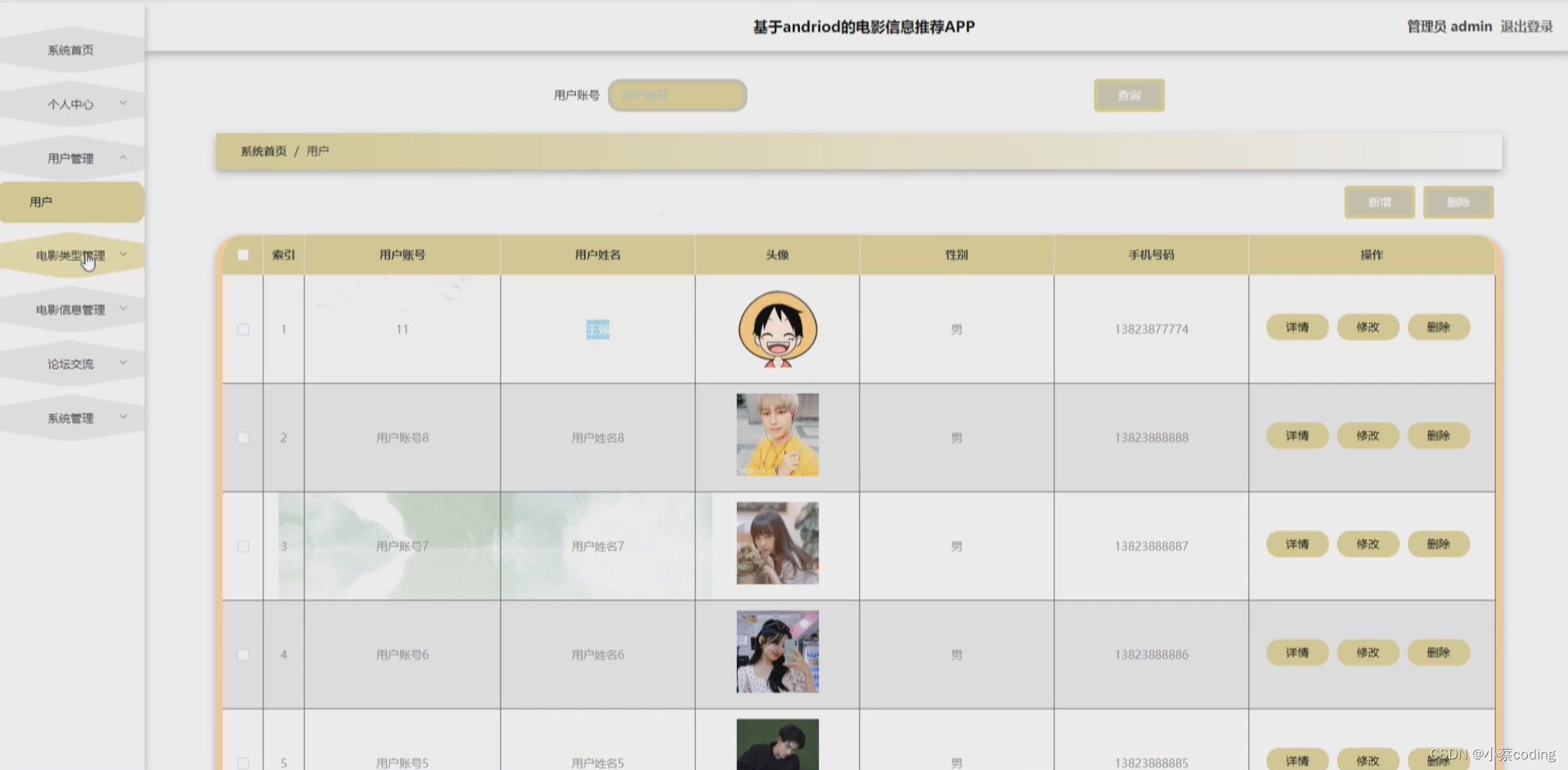Click the 查询 search button
The height and width of the screenshot is (770, 1568).
[x=1129, y=95]
